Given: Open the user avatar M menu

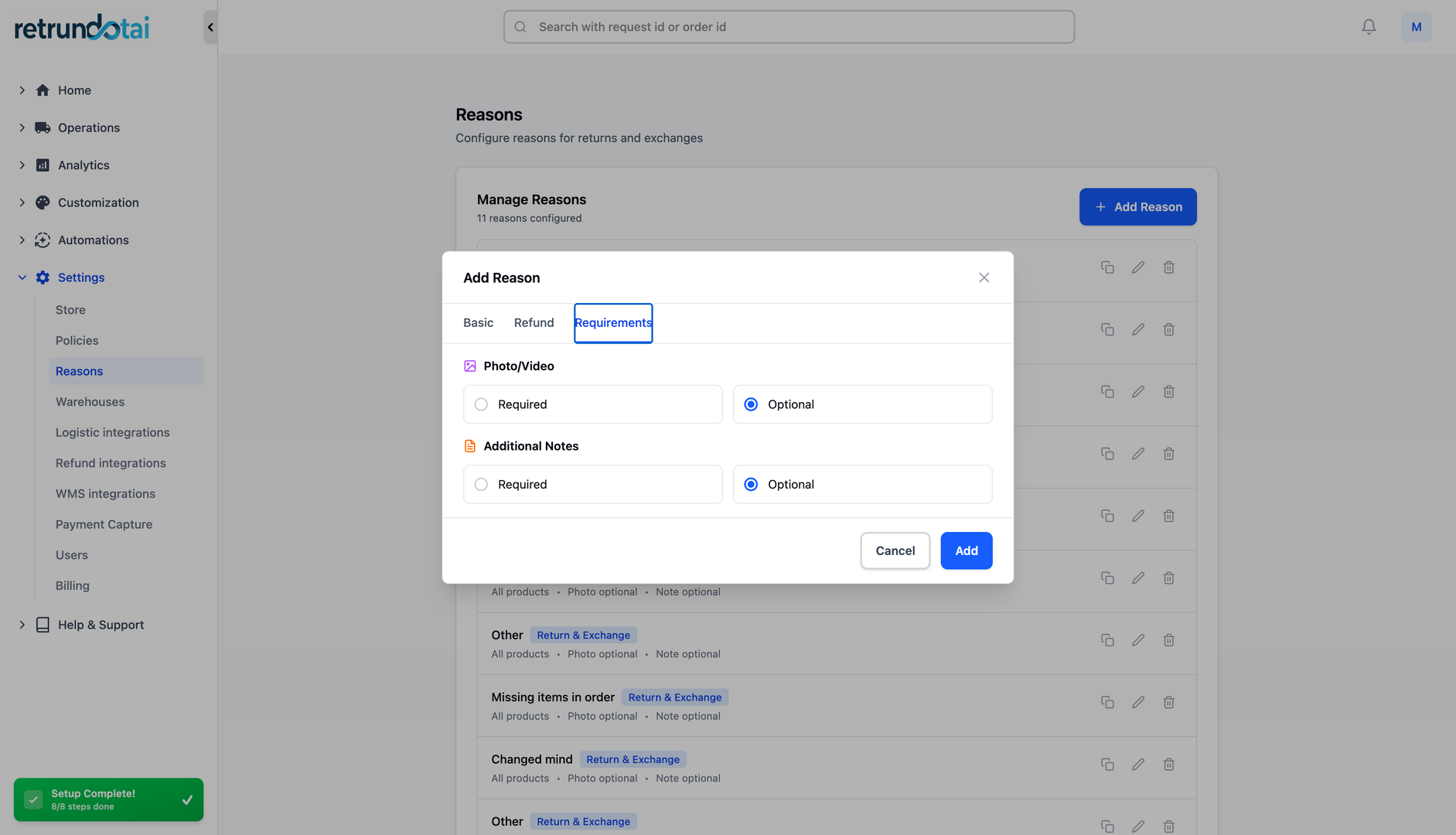Looking at the screenshot, I should click(x=1416, y=27).
